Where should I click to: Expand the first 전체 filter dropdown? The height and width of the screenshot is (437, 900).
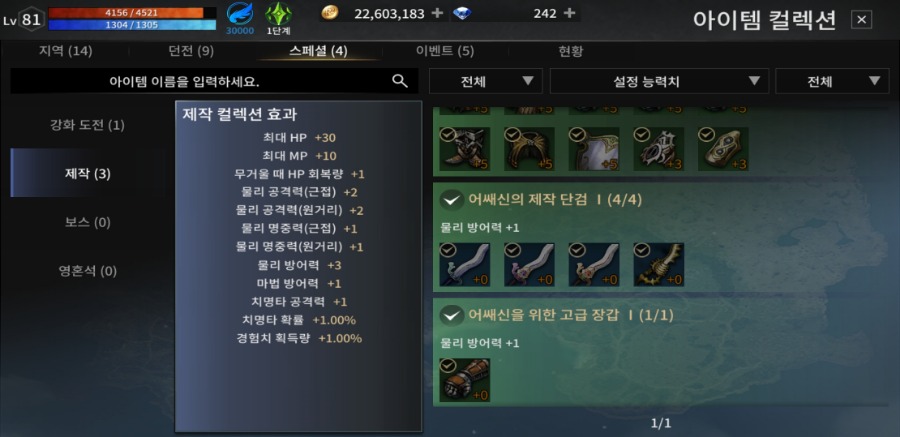486,81
